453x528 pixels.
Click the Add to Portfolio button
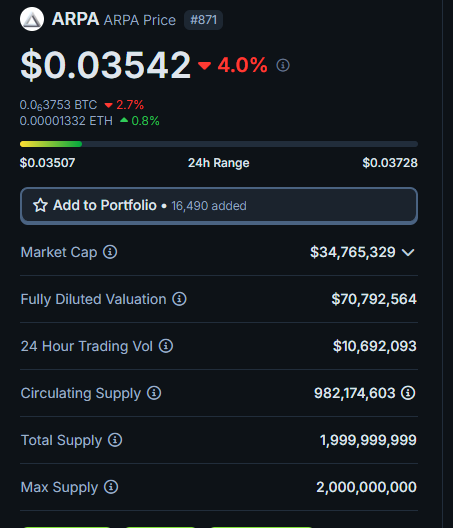(x=219, y=206)
